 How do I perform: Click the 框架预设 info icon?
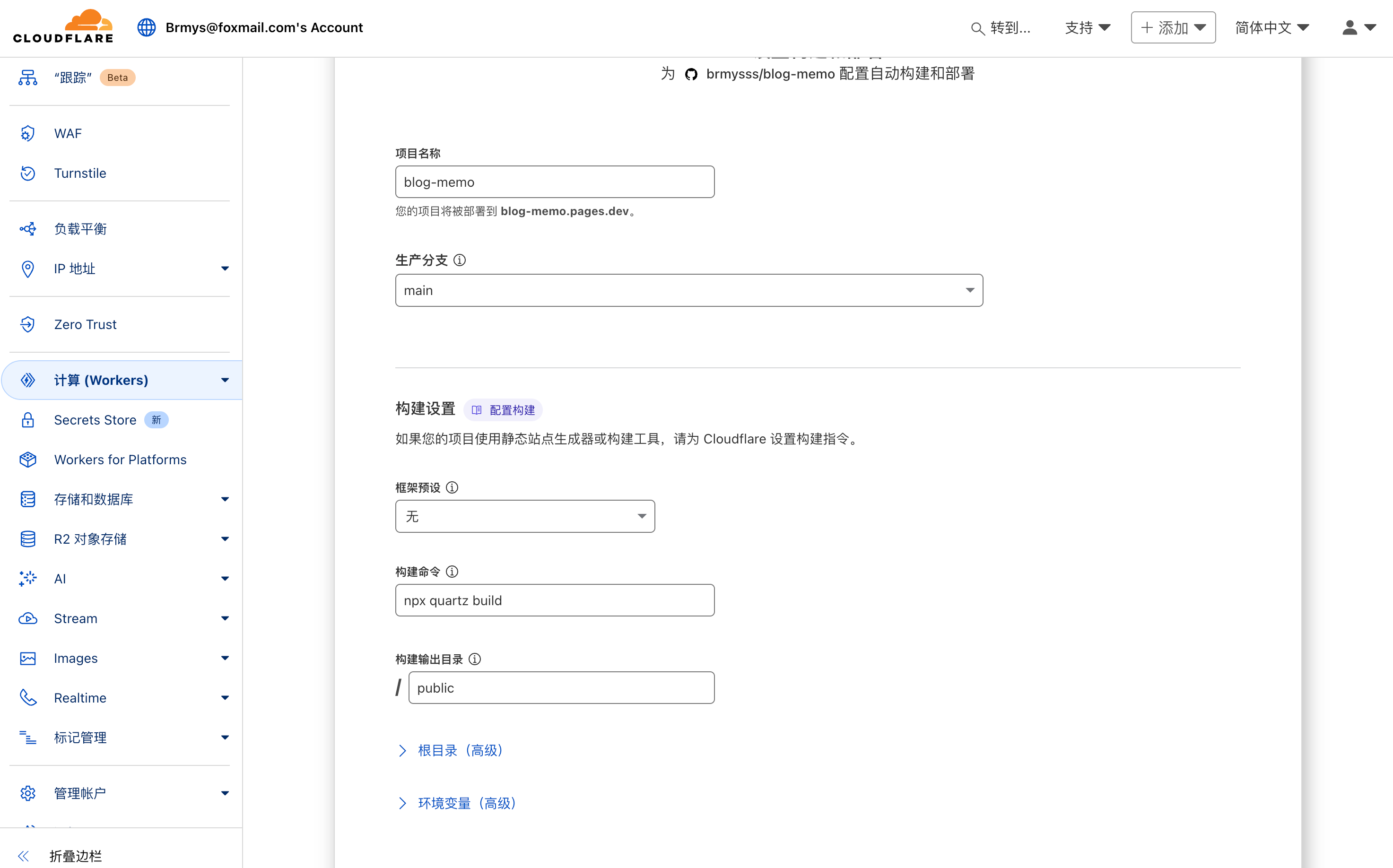pyautogui.click(x=452, y=487)
